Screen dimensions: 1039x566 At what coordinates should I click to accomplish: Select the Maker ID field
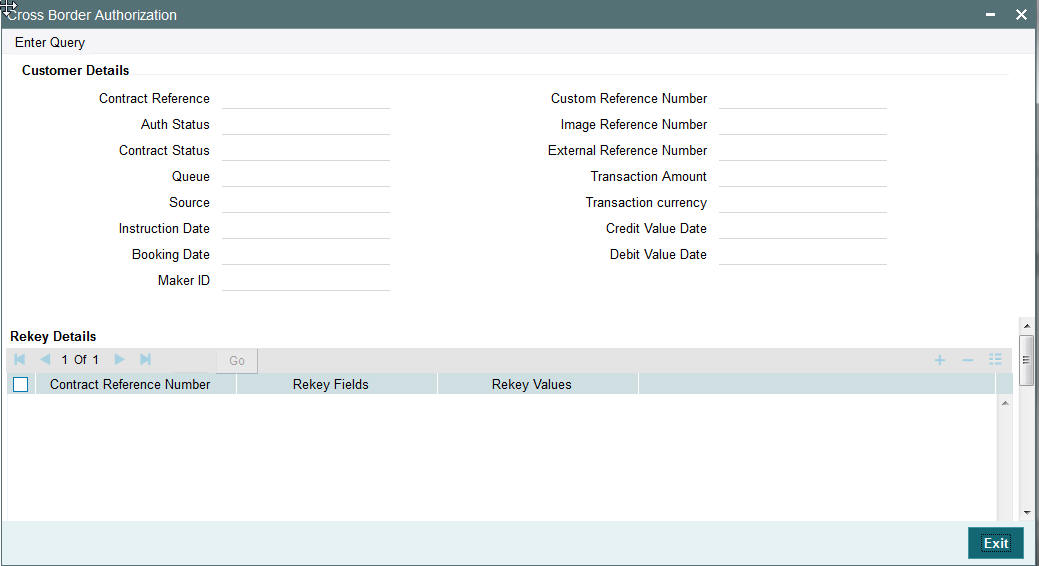[x=306, y=280]
